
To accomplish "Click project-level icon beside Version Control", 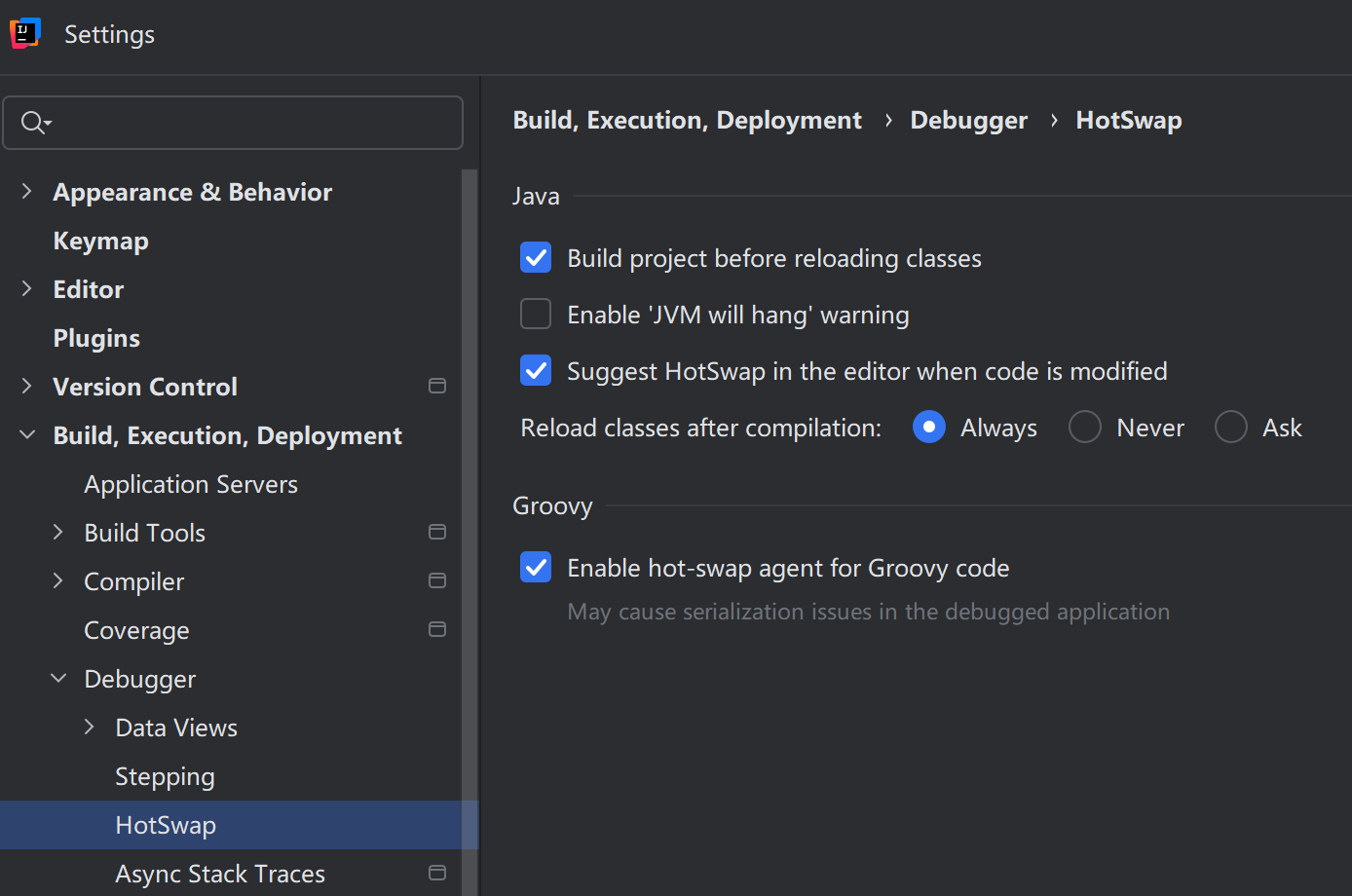I will coord(437,386).
